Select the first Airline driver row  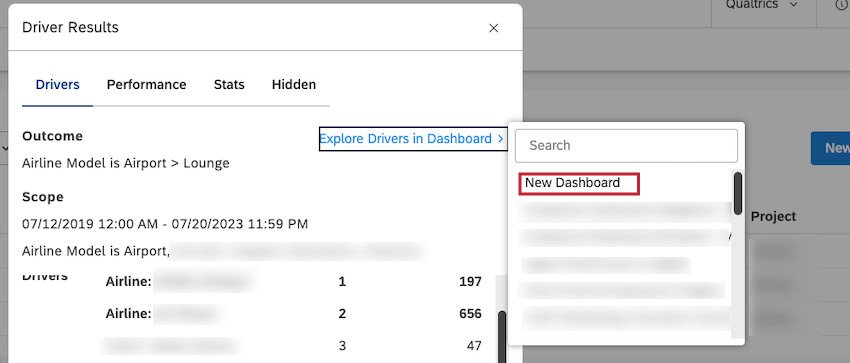click(293, 282)
